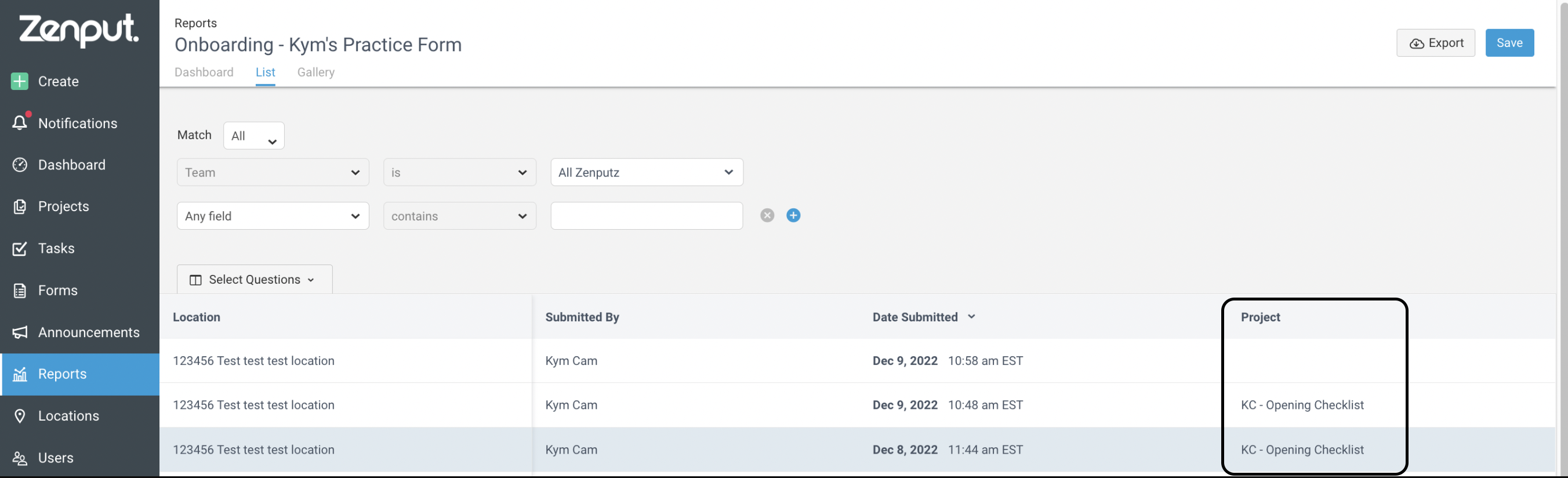Click the blue Save button
The width and height of the screenshot is (1568, 478).
point(1509,42)
